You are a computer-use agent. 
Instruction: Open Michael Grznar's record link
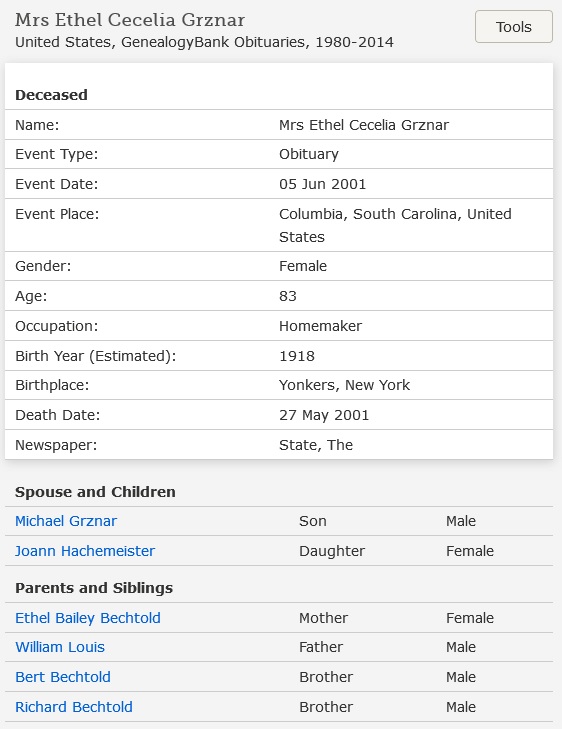pos(66,521)
